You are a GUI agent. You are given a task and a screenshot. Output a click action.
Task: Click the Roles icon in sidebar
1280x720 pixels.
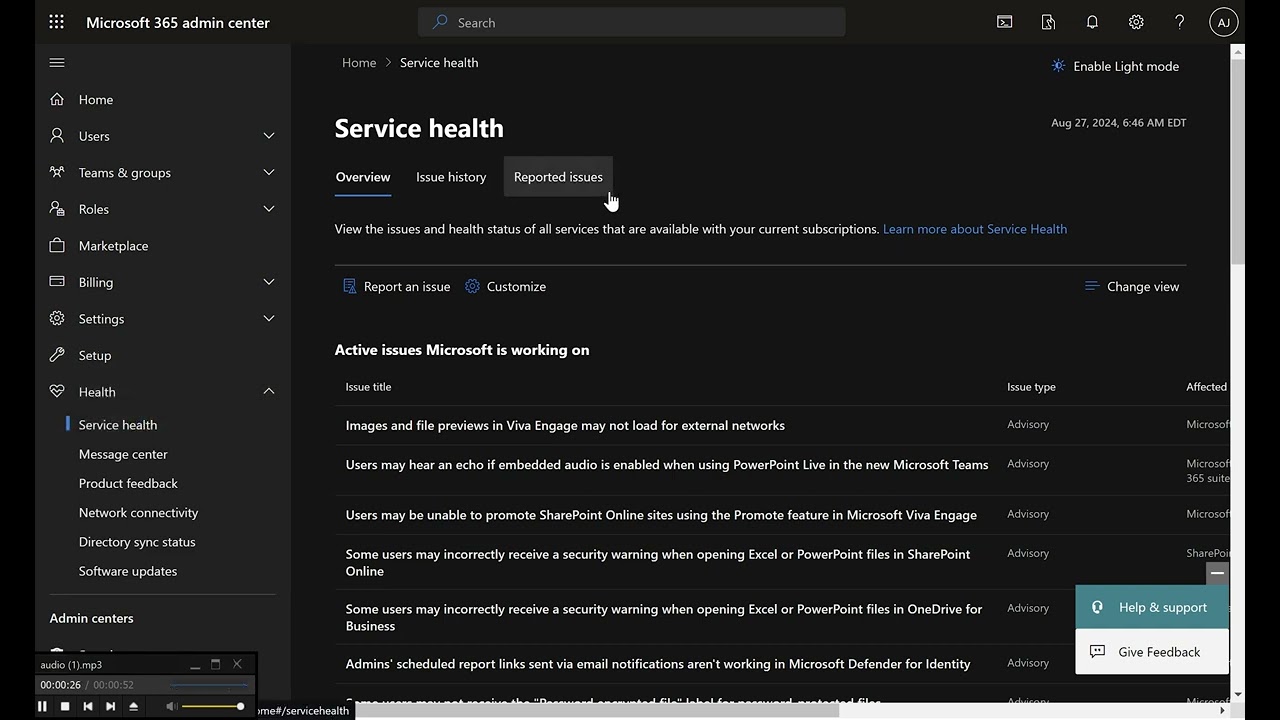tap(57, 209)
